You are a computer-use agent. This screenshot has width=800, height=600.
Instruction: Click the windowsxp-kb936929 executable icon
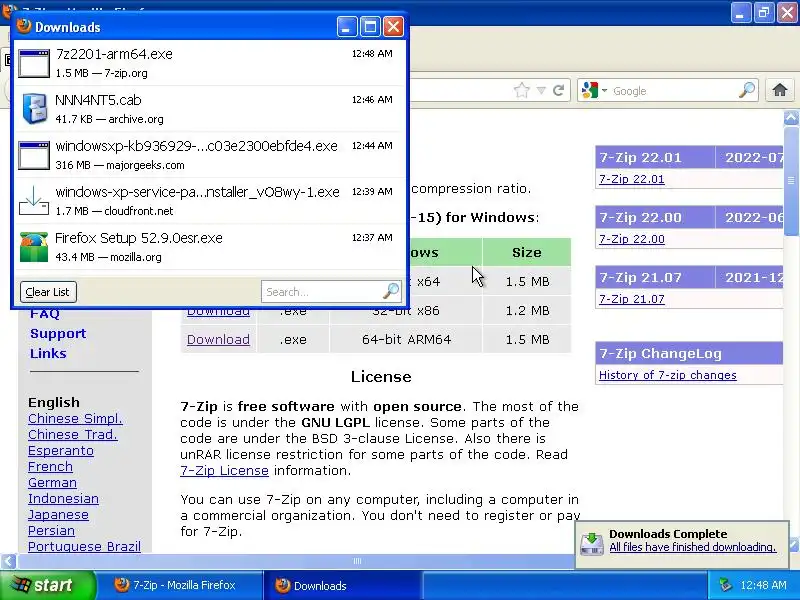tap(34, 156)
